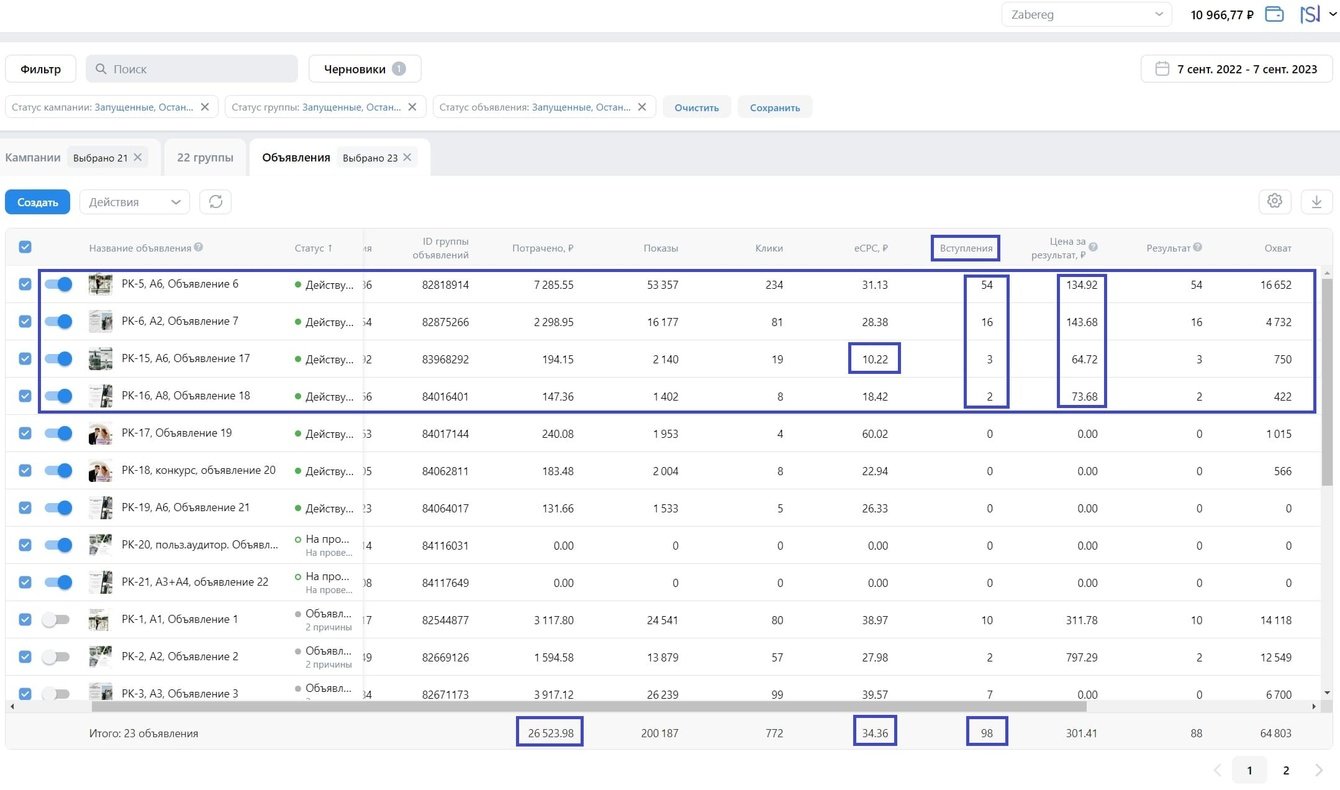Click help icon next to Результат column
This screenshot has height=790, width=1340.
point(1198,248)
